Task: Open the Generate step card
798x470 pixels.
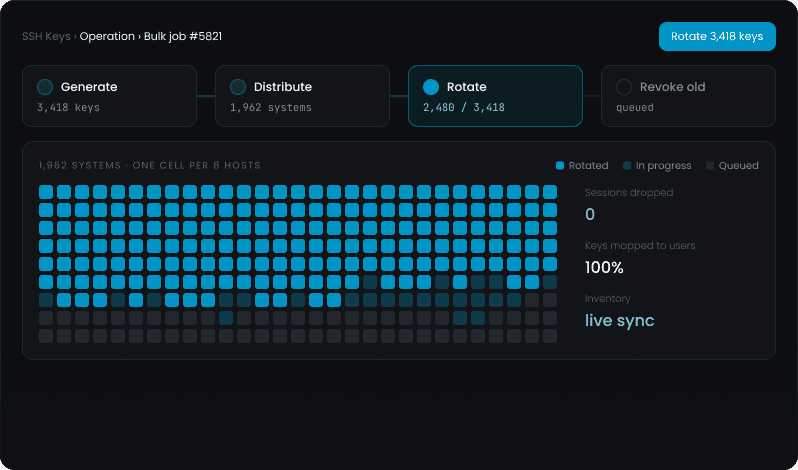Action: pyautogui.click(x=109, y=96)
